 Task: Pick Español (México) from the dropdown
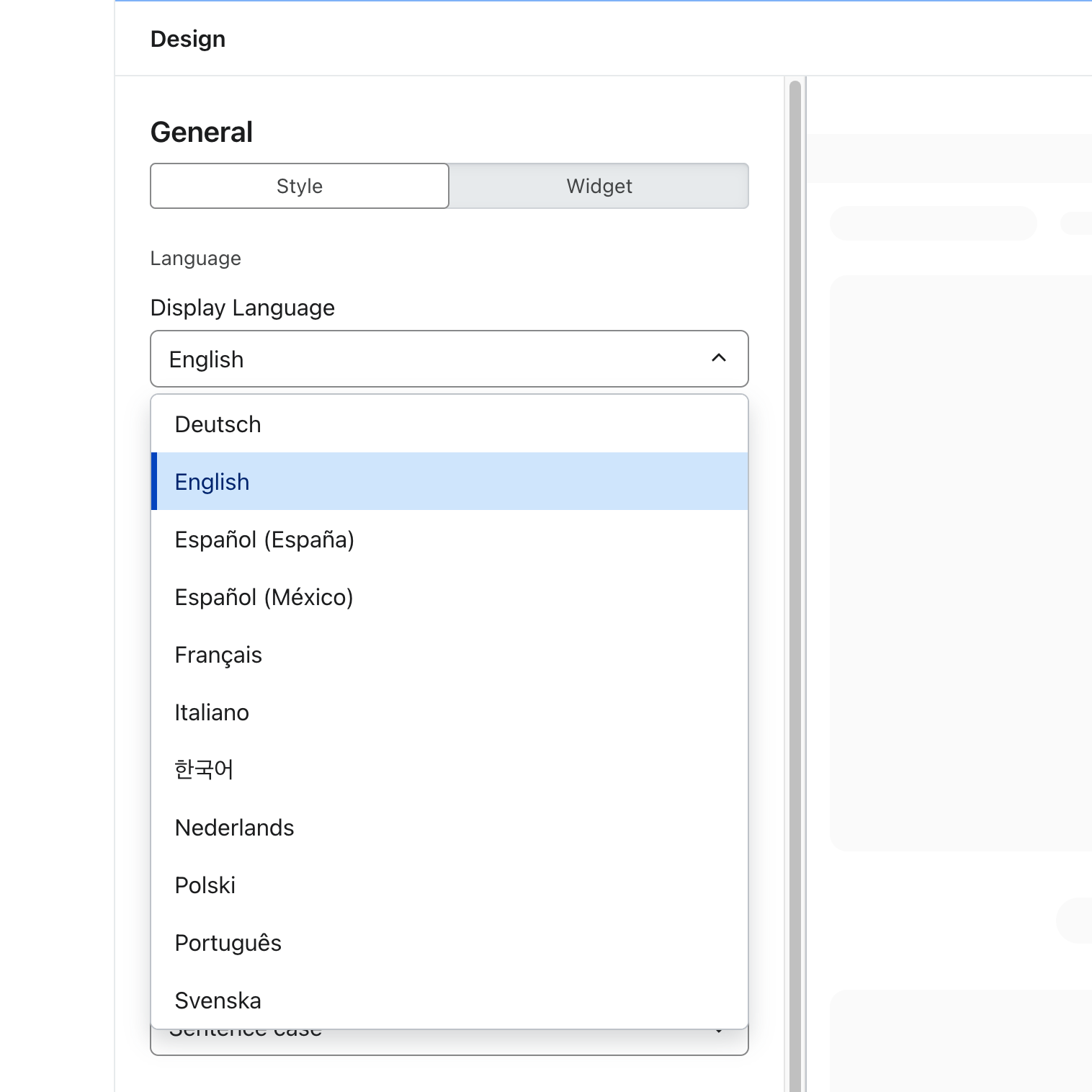point(264,597)
